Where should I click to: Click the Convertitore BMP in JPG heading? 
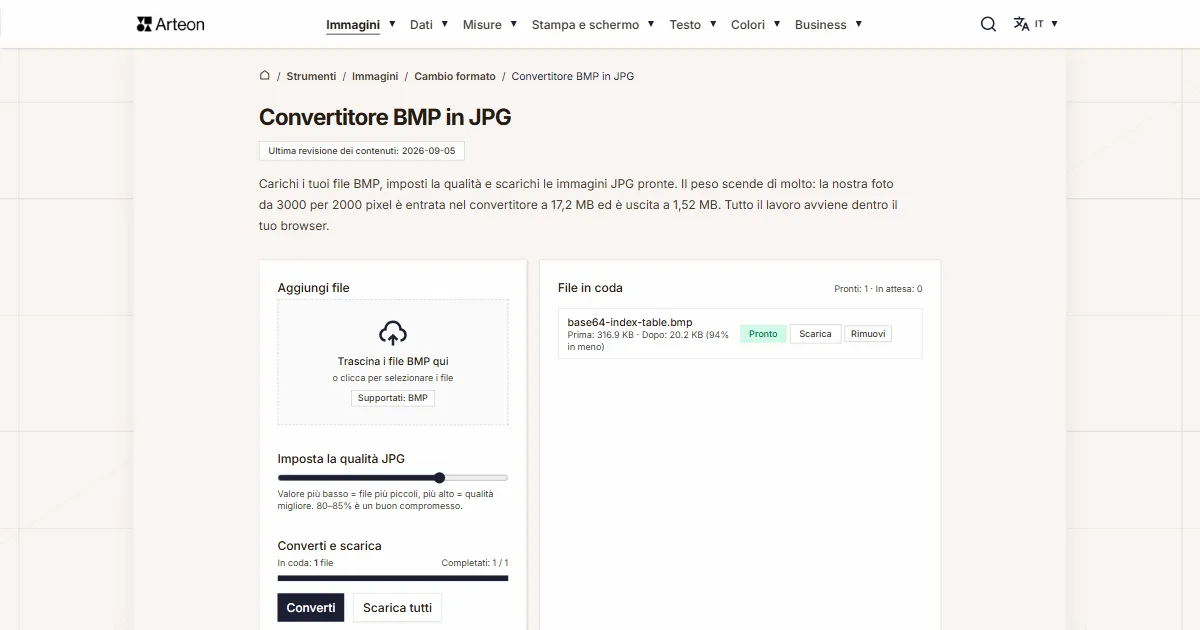[x=385, y=117]
